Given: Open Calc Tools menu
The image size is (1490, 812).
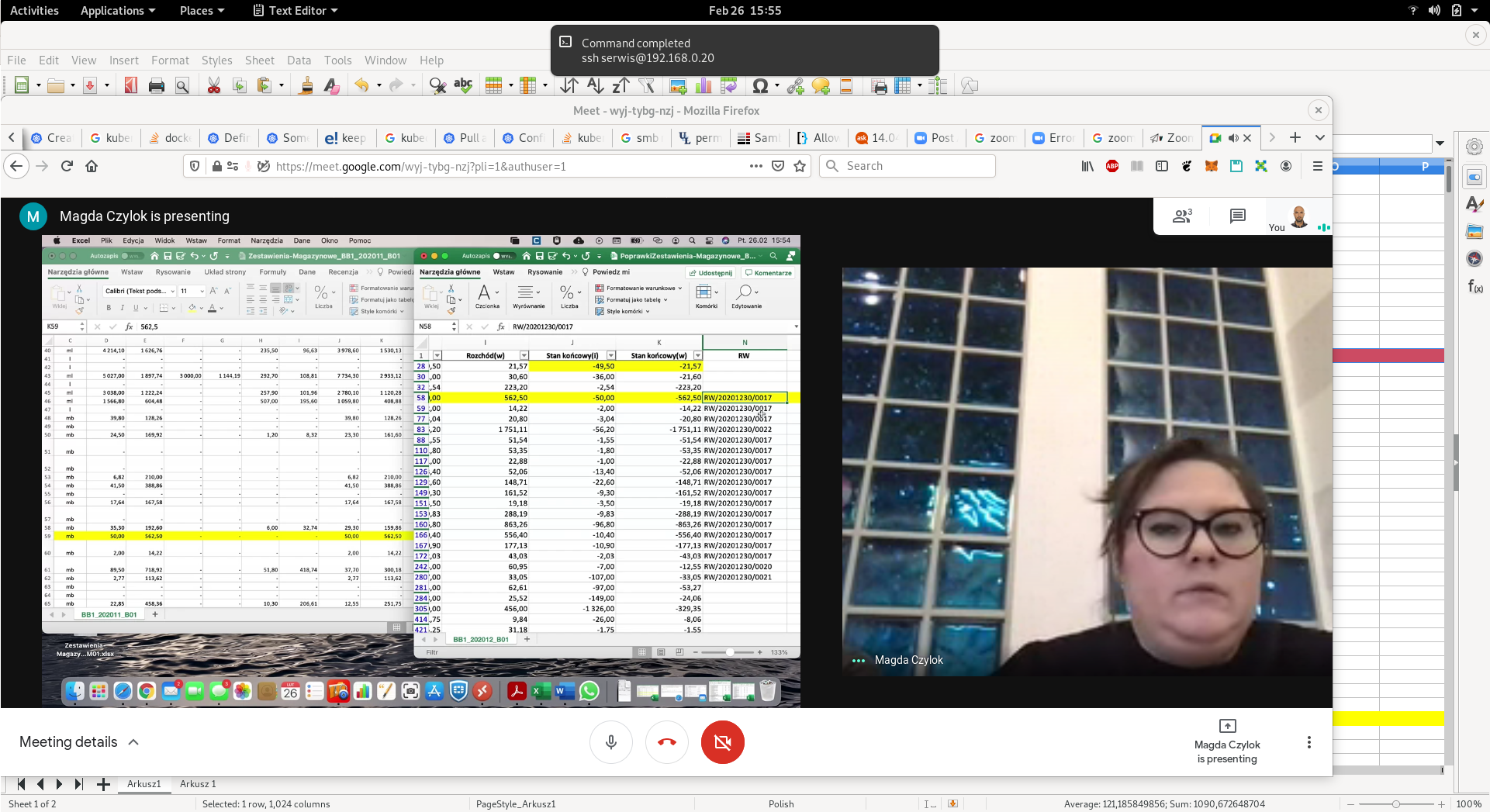Looking at the screenshot, I should point(337,60).
